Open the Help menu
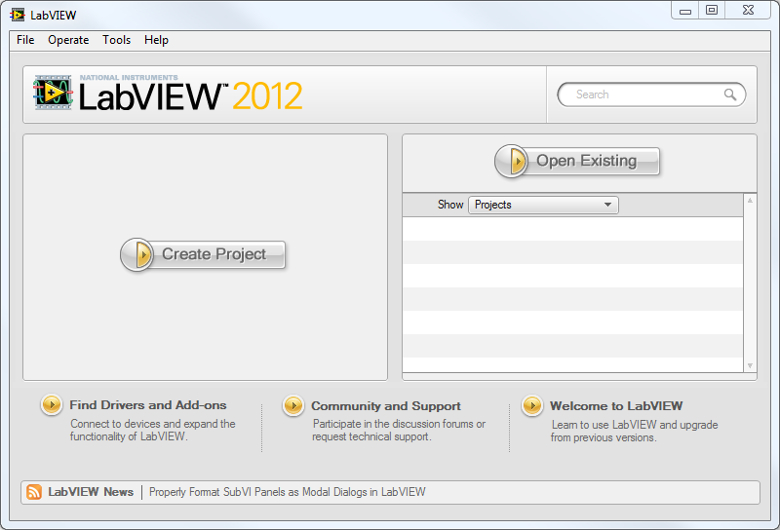The width and height of the screenshot is (780, 530). (x=156, y=40)
